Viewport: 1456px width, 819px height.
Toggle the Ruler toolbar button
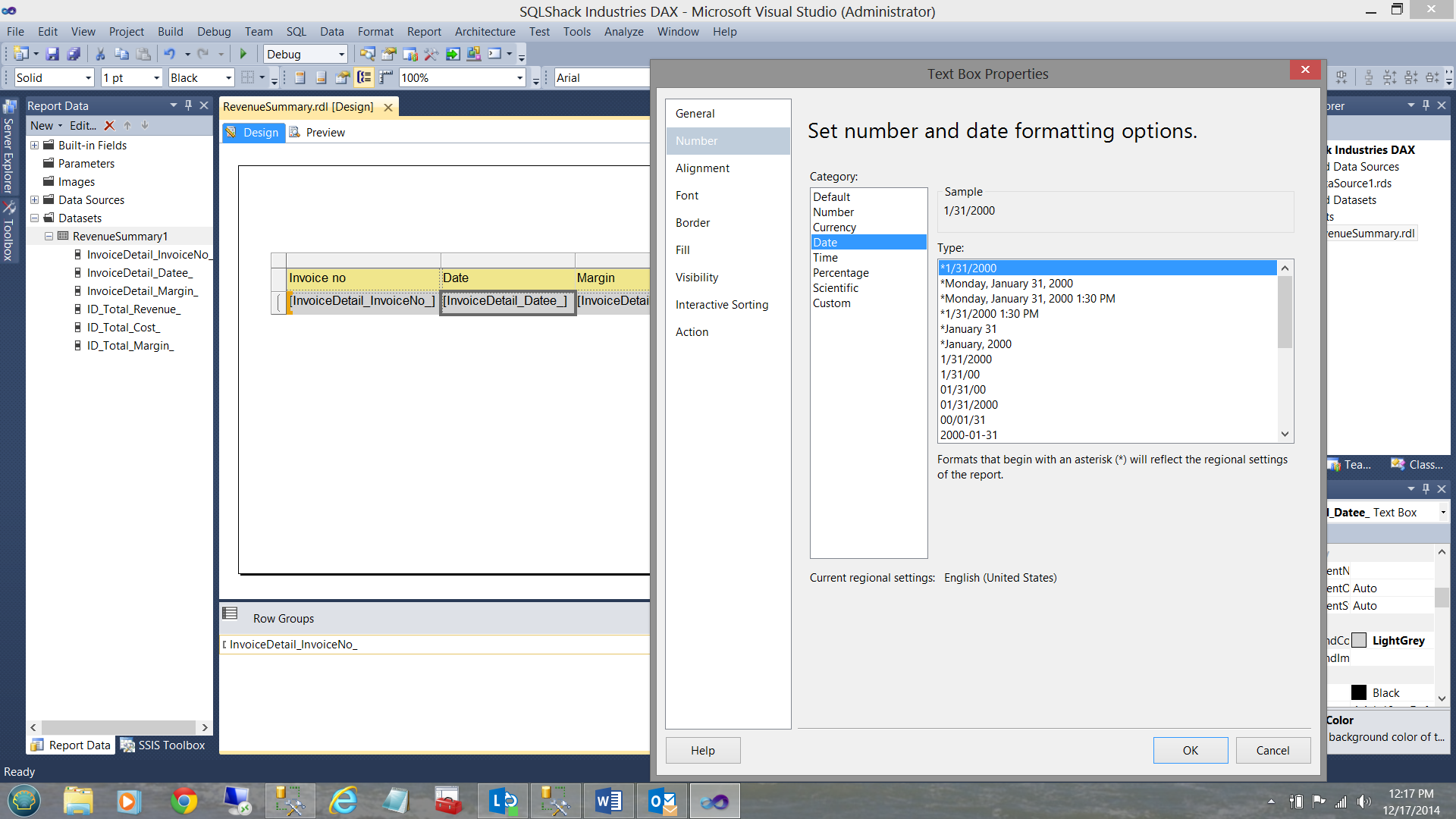pos(386,77)
